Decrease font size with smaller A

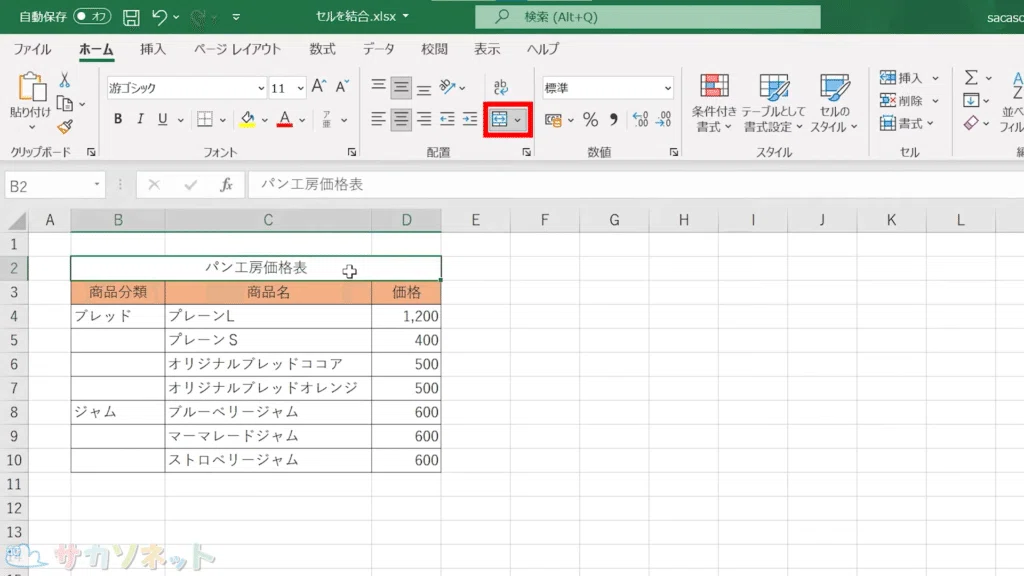[342, 87]
